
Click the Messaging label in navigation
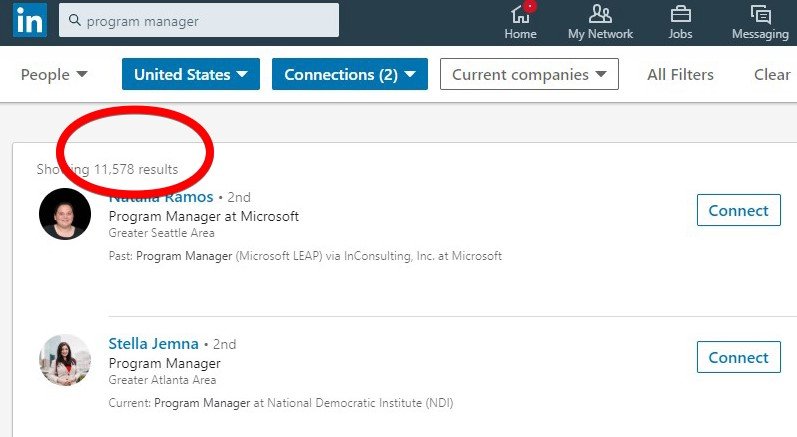760,34
